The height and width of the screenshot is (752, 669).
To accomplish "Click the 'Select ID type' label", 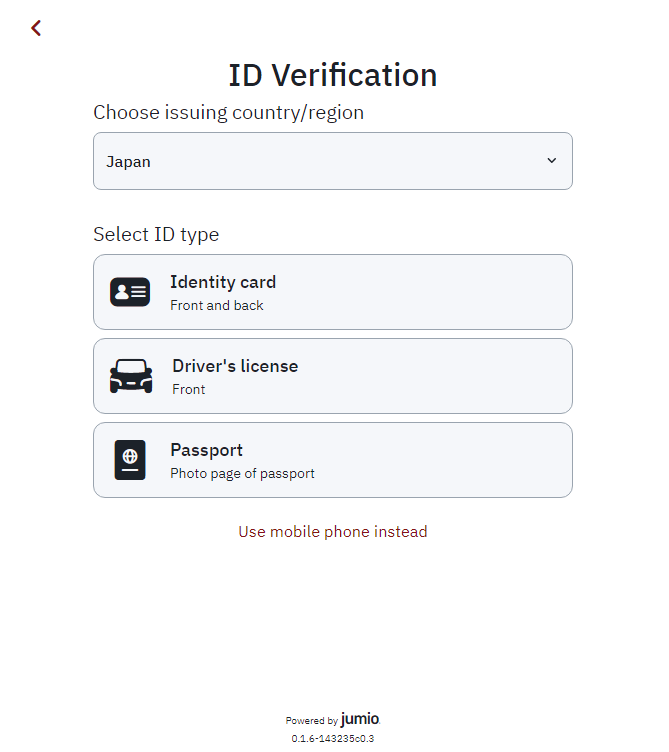I will coord(156,234).
